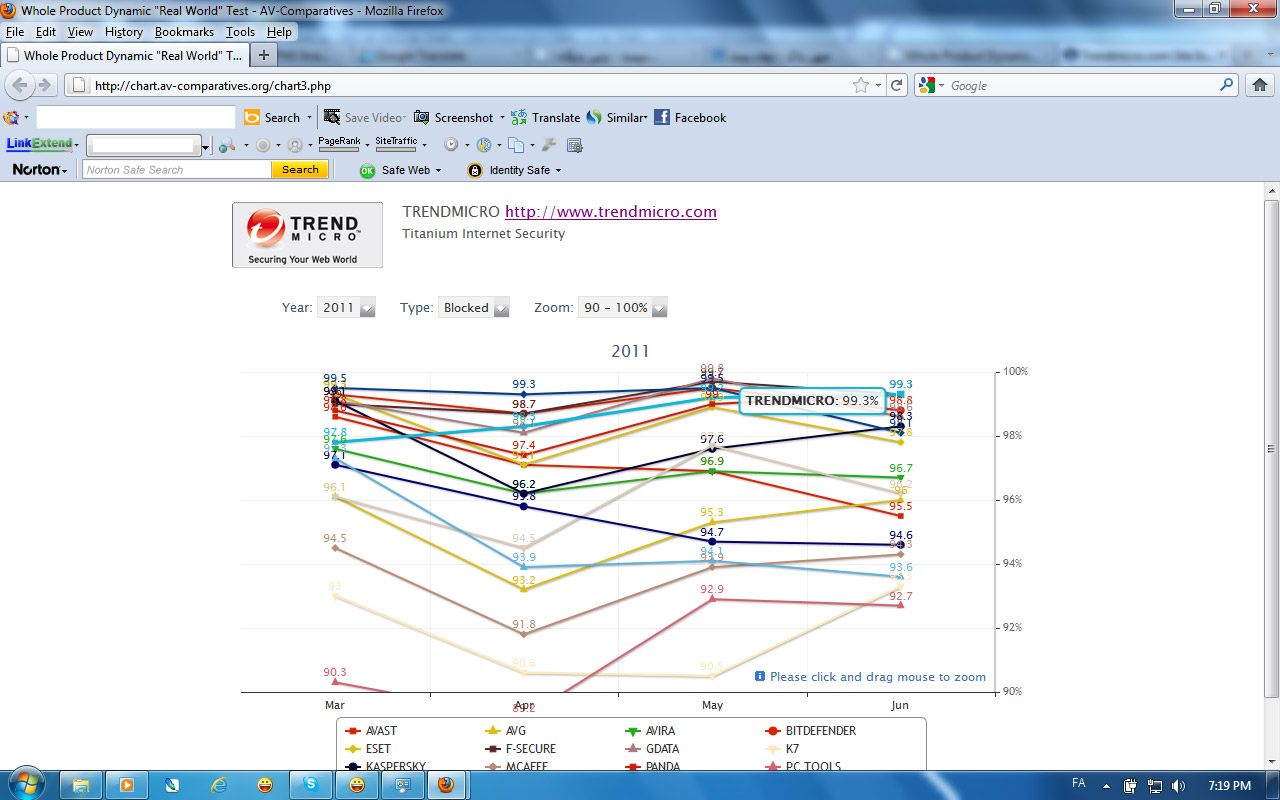Click the Norton Identity Safe lock icon
The height and width of the screenshot is (800, 1280).
[475, 170]
